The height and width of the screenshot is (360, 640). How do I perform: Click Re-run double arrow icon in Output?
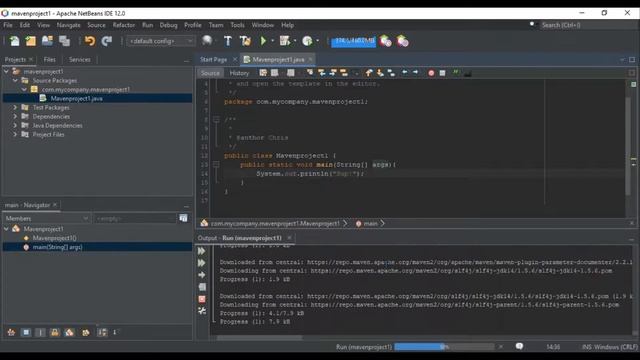pos(202,251)
